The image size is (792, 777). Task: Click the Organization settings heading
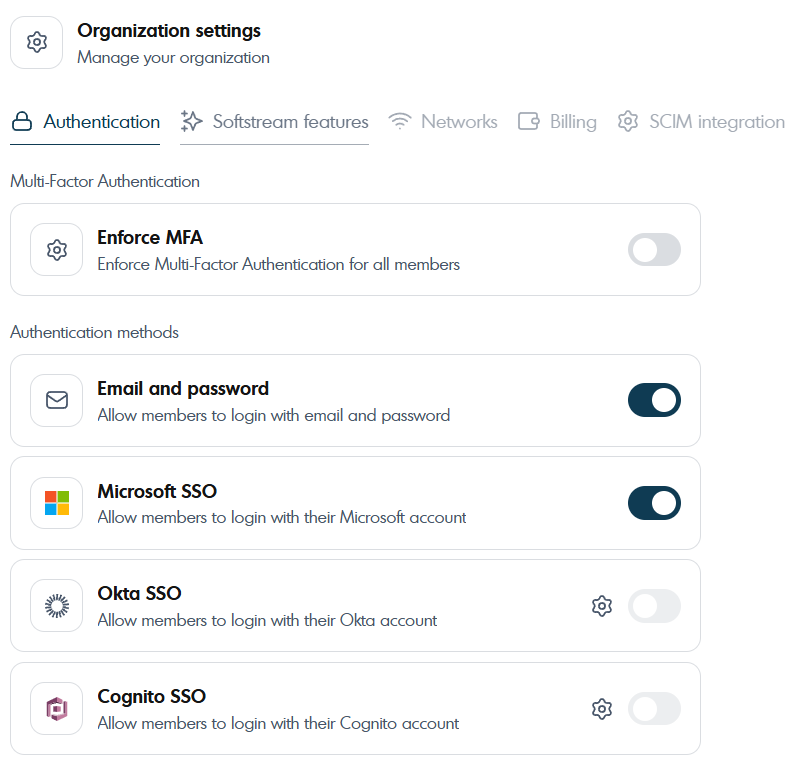tap(169, 31)
